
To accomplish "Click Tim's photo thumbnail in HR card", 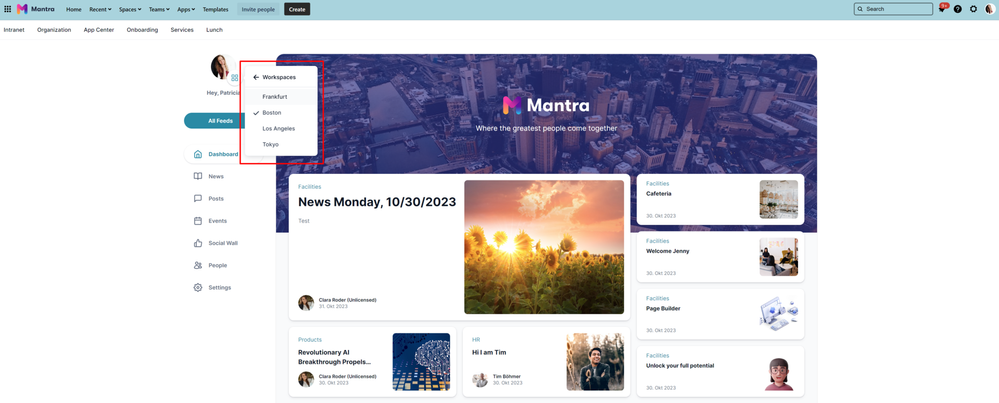I will click(x=595, y=362).
